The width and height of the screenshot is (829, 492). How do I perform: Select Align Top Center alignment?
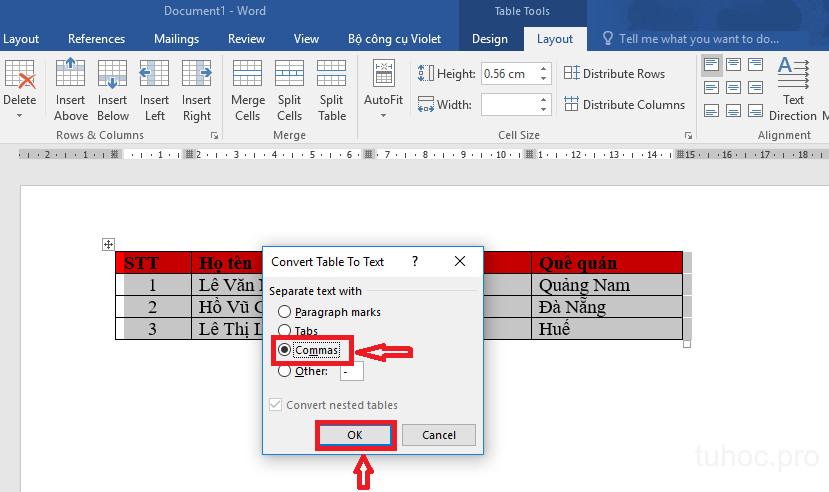click(733, 65)
